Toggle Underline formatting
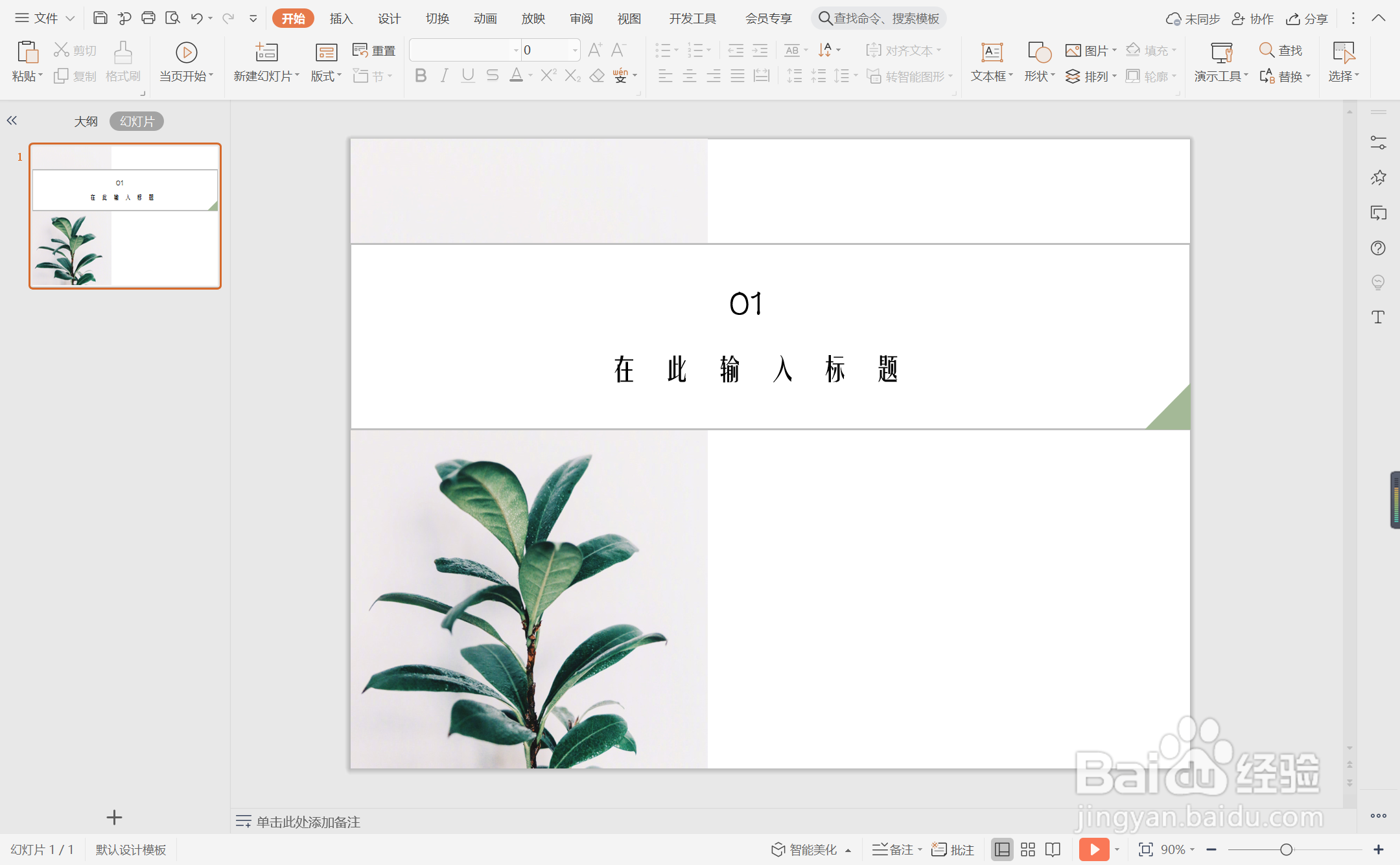The image size is (1400, 865). coord(468,76)
